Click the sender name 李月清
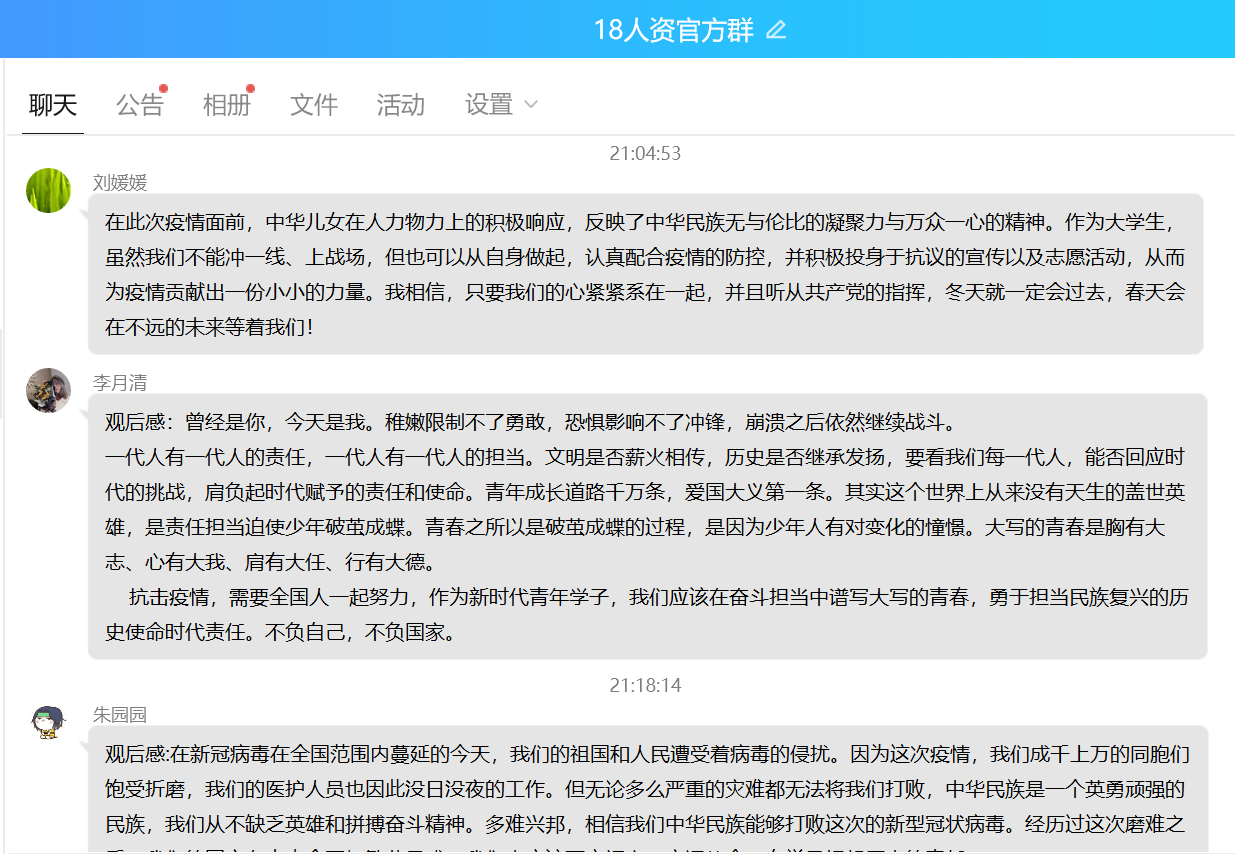This screenshot has width=1235, height=854. click(x=120, y=383)
